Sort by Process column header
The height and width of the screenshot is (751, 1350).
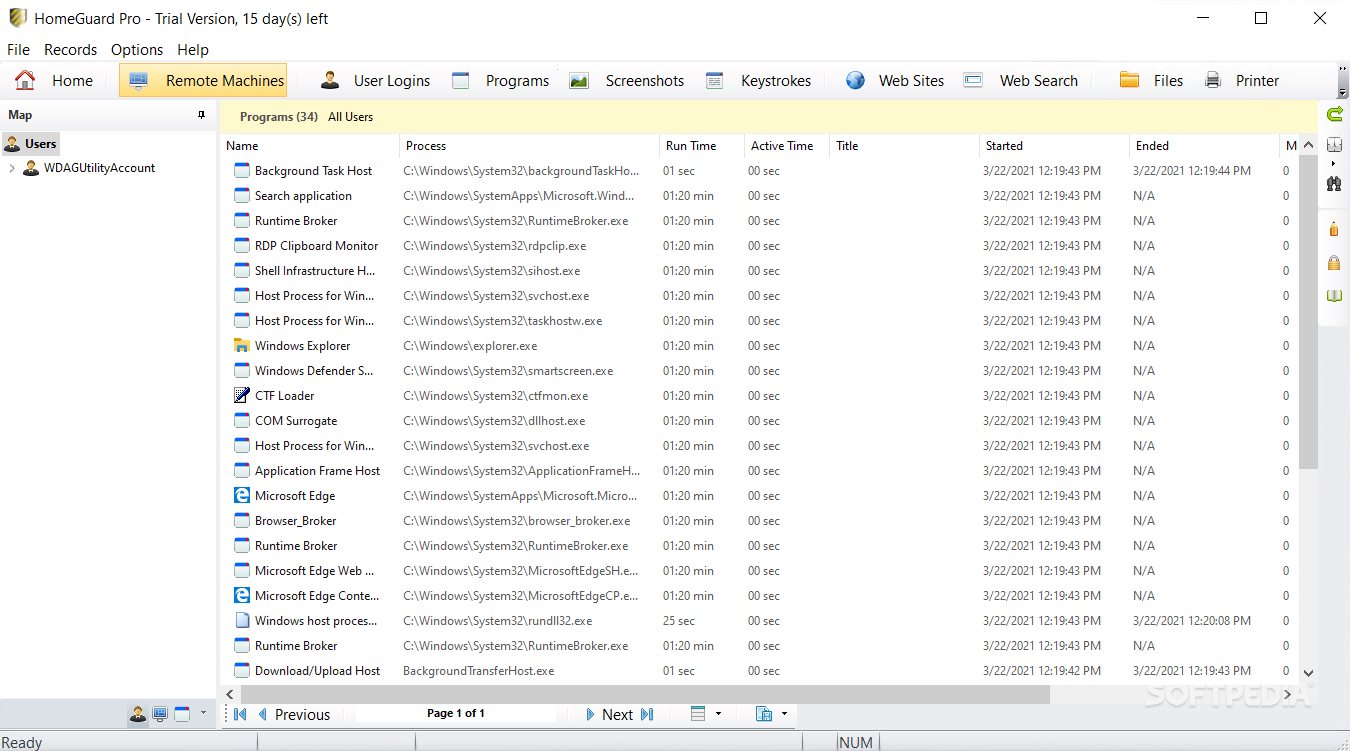pyautogui.click(x=529, y=146)
